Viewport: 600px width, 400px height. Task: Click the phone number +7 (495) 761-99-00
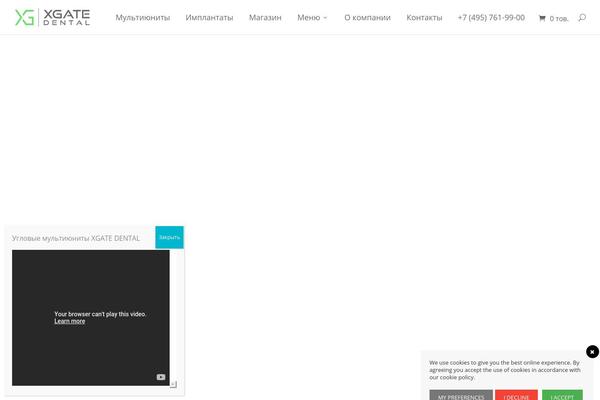[x=491, y=18]
